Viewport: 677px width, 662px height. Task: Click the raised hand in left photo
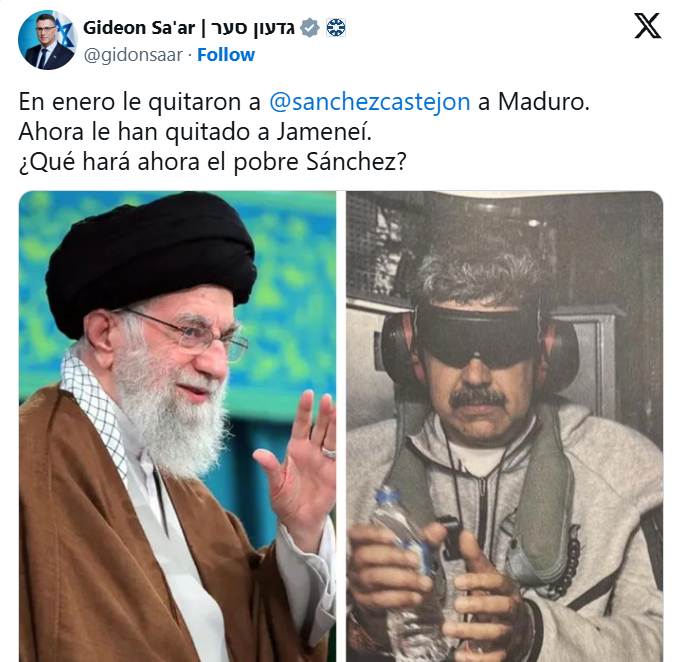[x=298, y=464]
